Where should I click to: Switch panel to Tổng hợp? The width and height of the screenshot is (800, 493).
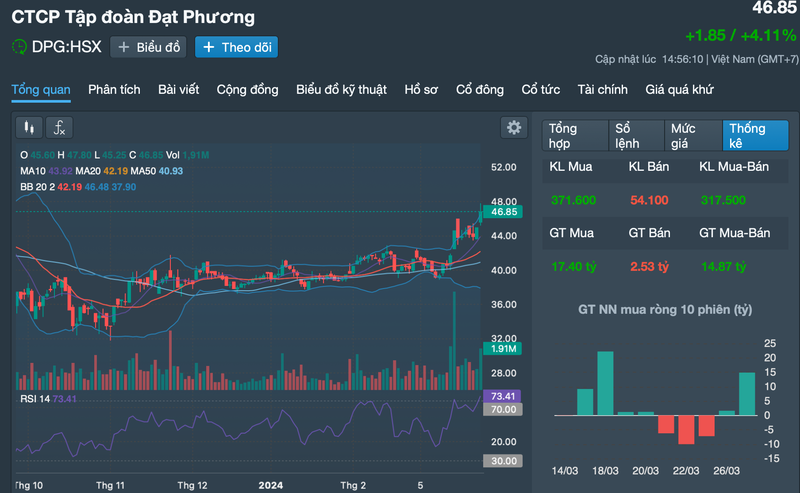coord(575,136)
